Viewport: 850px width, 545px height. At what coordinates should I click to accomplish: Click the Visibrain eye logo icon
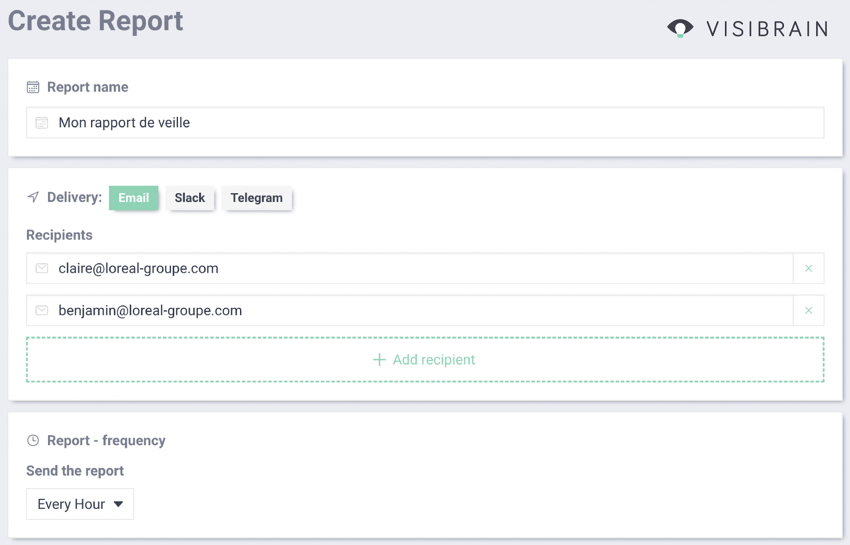point(680,28)
